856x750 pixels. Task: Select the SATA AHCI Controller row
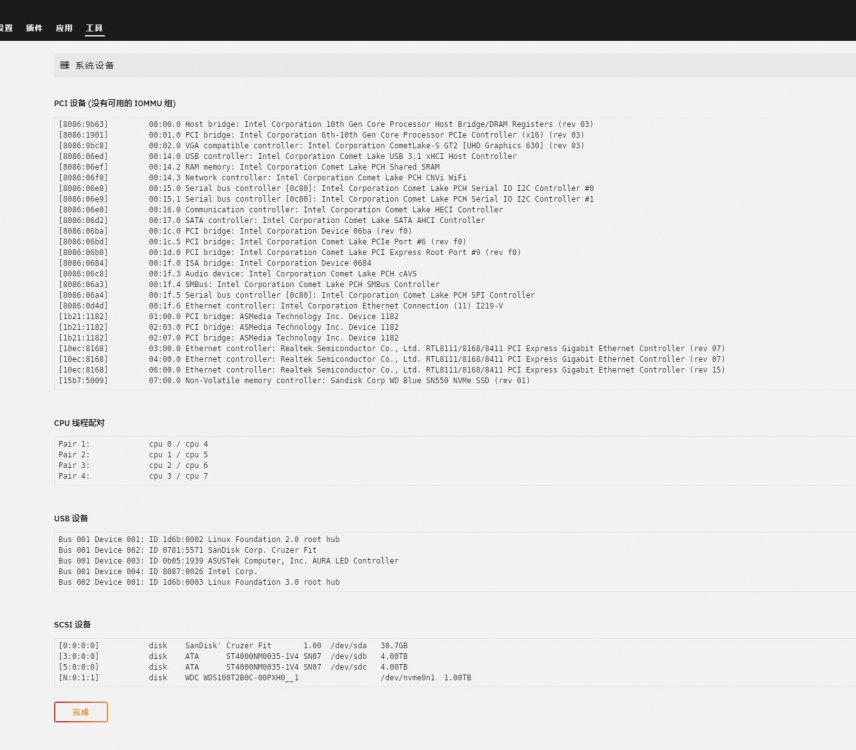[x=271, y=220]
